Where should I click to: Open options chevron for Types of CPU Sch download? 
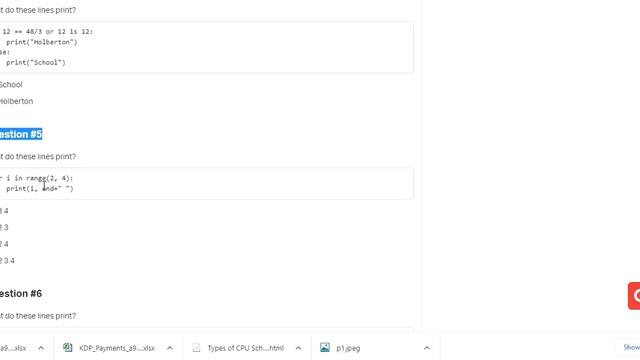coord(298,348)
